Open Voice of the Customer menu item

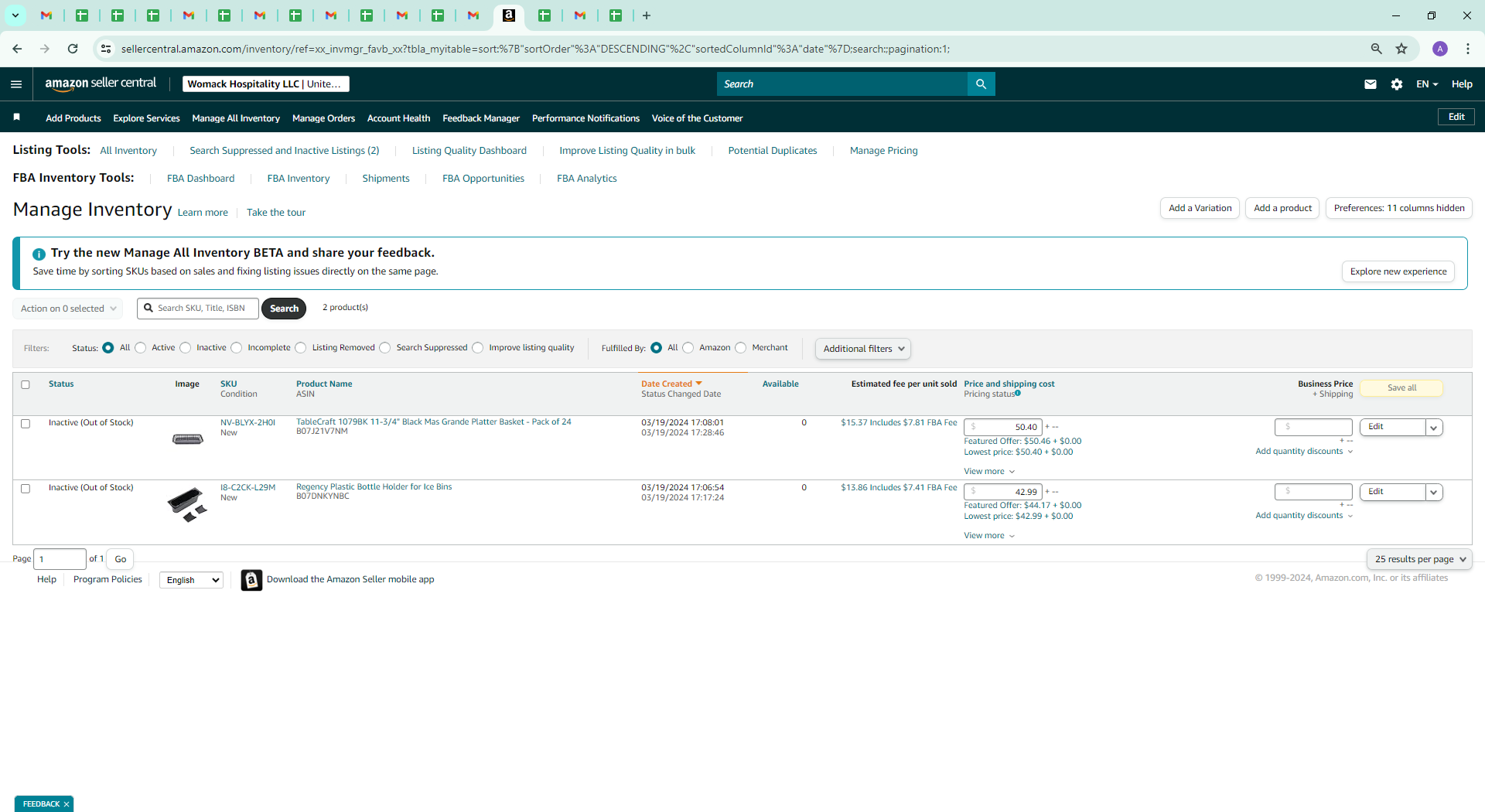[x=697, y=118]
